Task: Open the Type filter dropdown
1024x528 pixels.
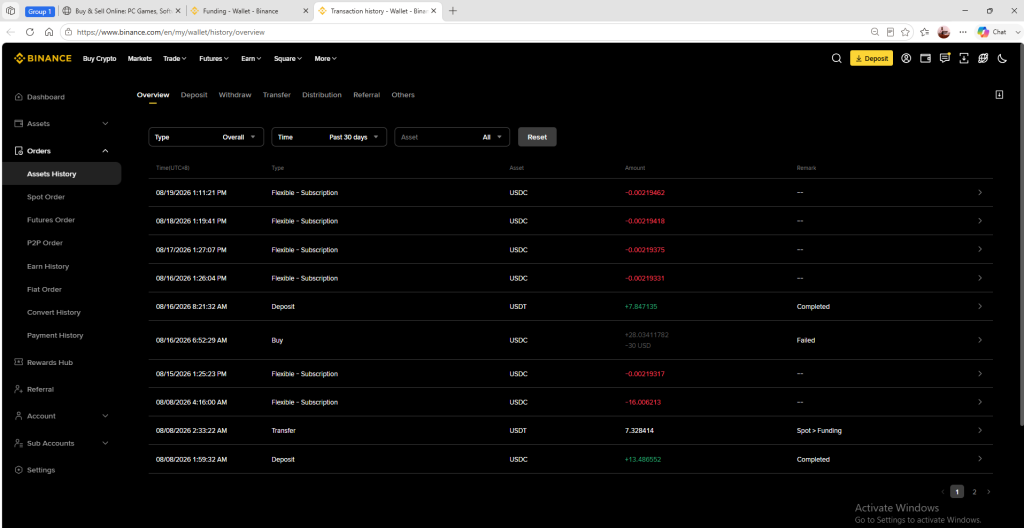Action: (206, 137)
